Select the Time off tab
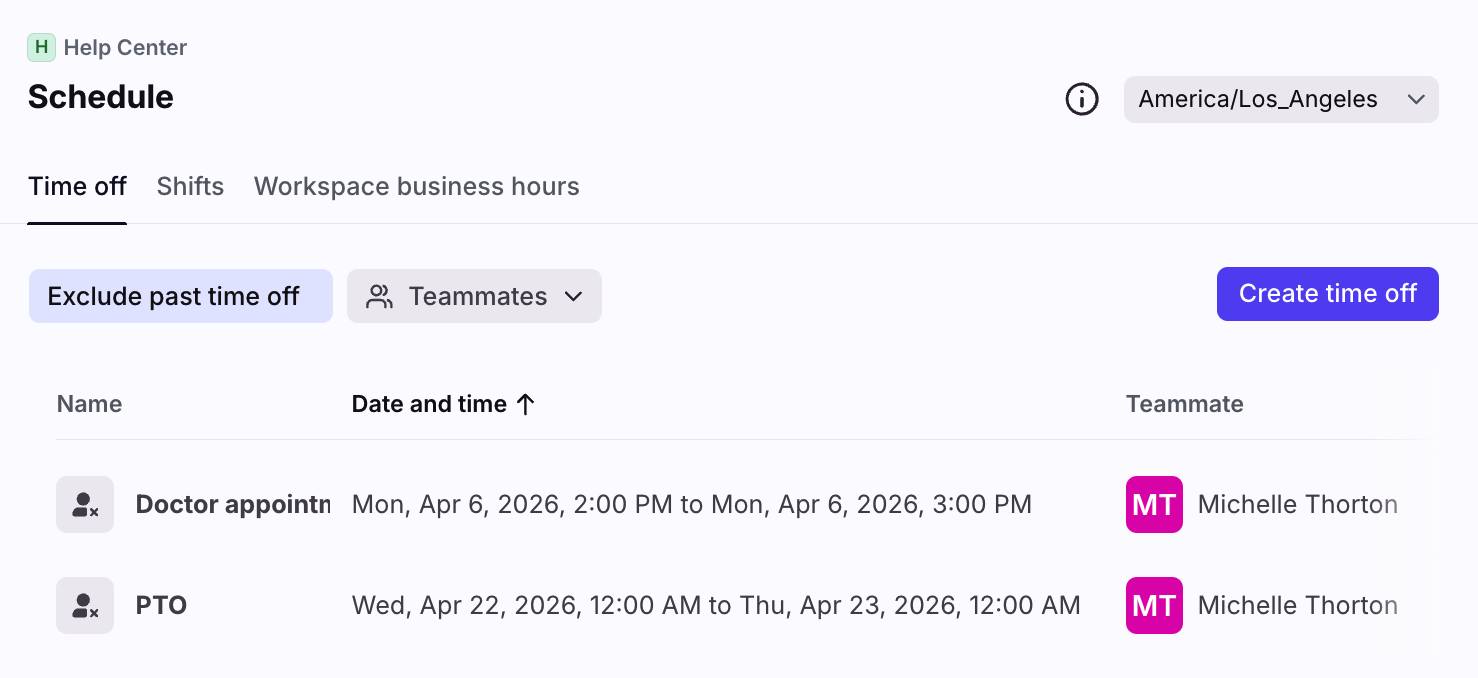 pos(77,187)
